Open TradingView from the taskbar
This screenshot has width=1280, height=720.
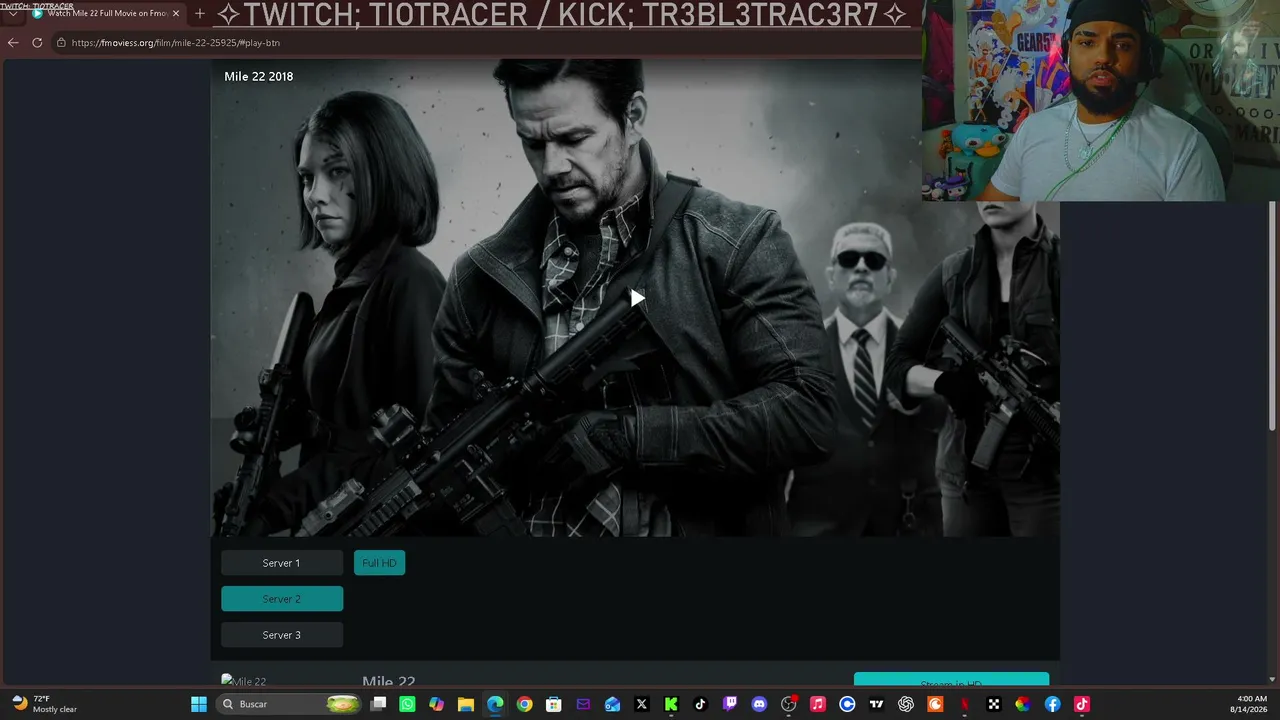pos(876,704)
